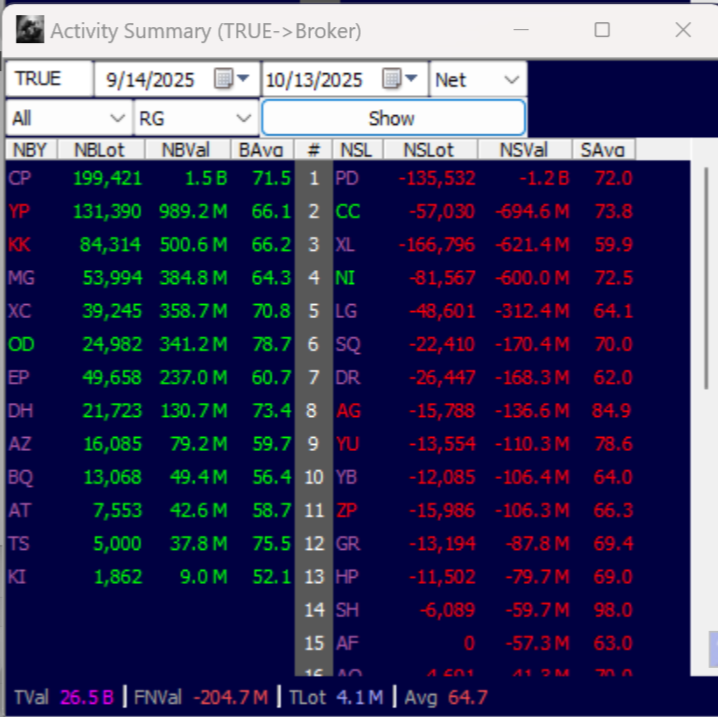Image resolution: width=718 pixels, height=717 pixels.
Task: Click the # column header
Action: (314, 150)
